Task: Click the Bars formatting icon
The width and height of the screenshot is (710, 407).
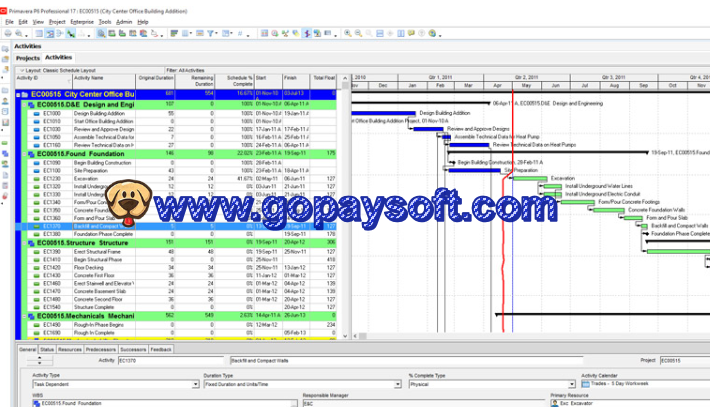Action: point(174,34)
